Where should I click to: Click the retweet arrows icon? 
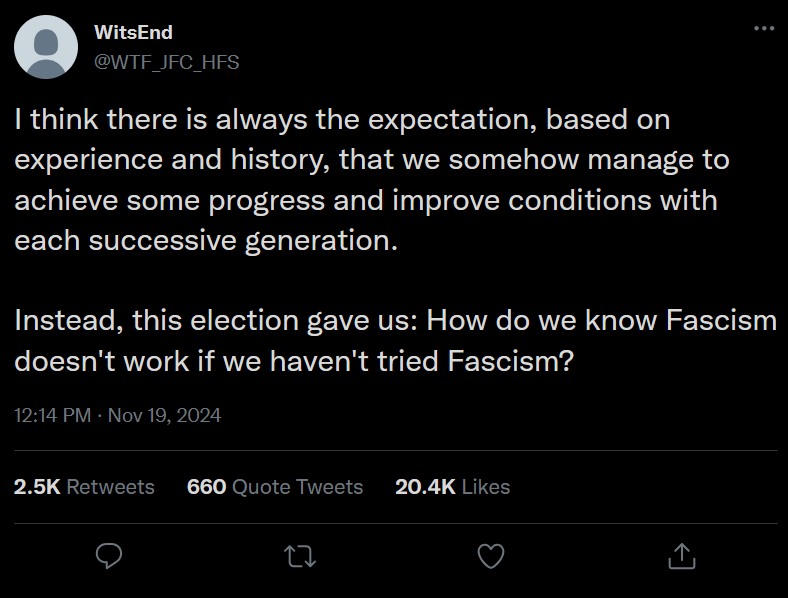(300, 557)
